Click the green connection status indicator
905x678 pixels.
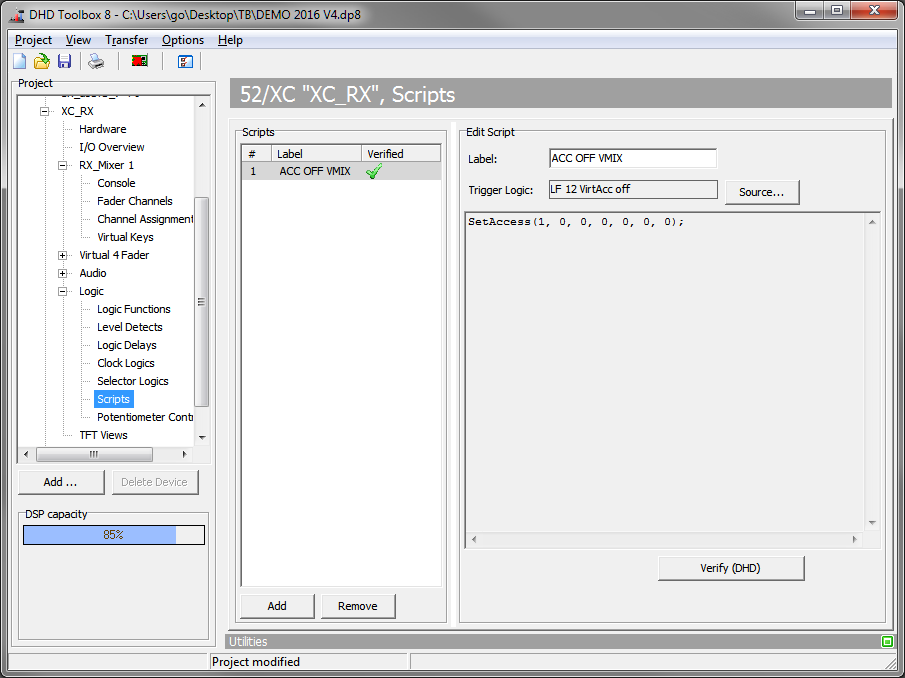[x=888, y=641]
